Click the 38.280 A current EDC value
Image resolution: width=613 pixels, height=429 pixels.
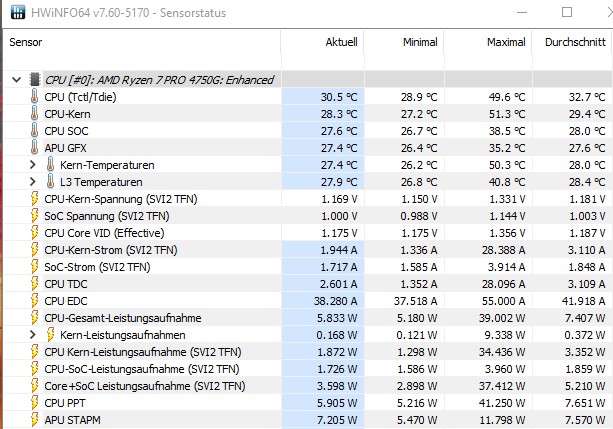point(335,301)
